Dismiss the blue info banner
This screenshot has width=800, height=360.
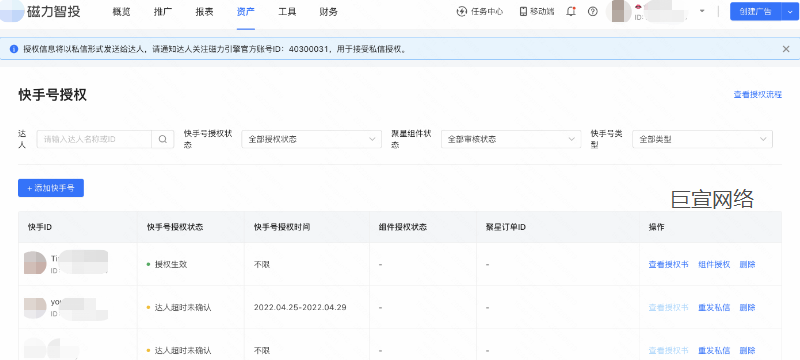tap(786, 49)
